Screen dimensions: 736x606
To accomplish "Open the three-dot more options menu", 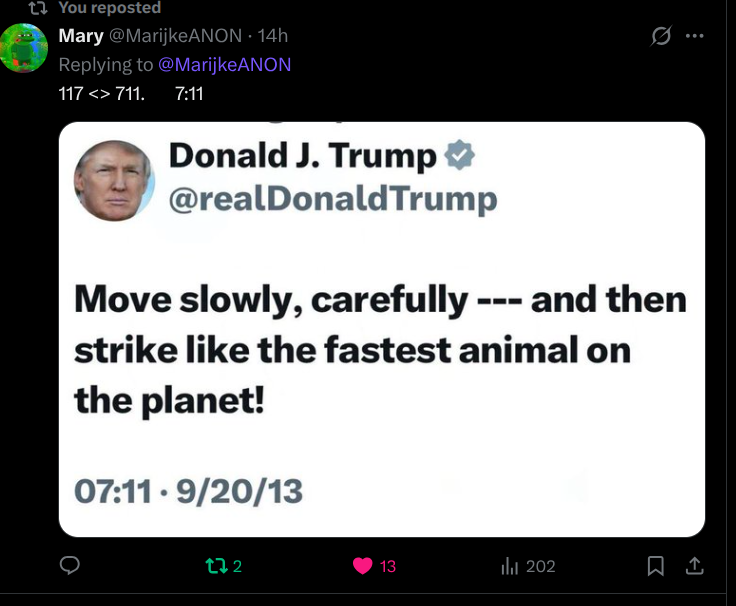I will (695, 36).
